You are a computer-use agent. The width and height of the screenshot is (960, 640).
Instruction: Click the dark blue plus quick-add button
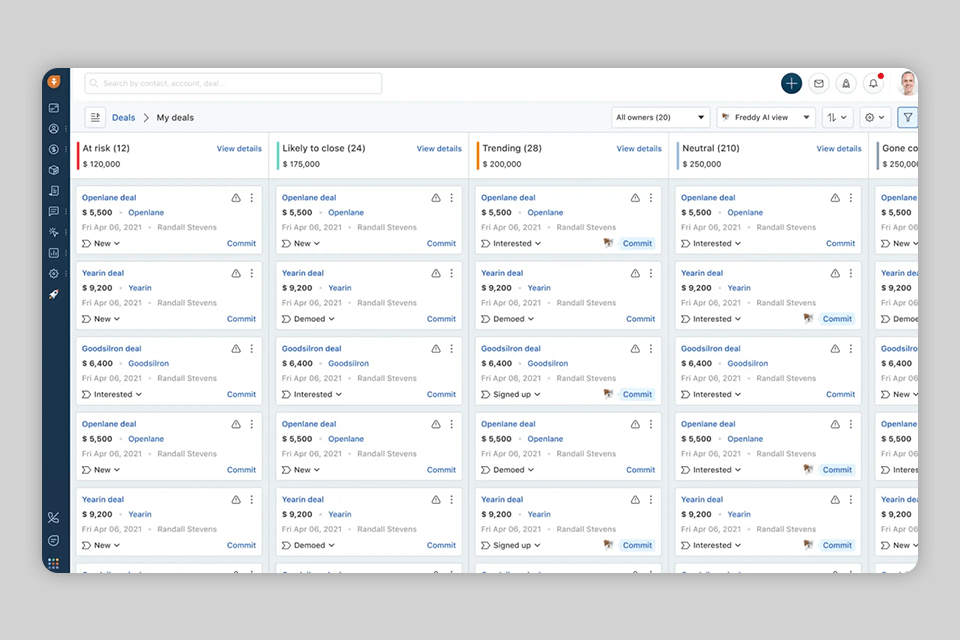791,83
